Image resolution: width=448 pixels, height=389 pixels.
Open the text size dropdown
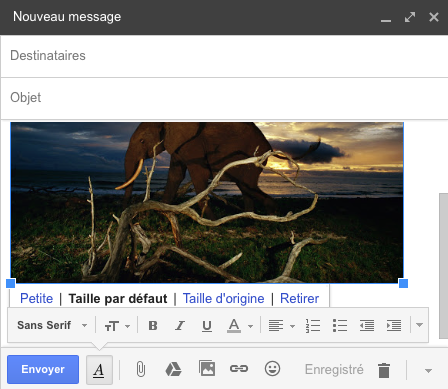coord(117,326)
